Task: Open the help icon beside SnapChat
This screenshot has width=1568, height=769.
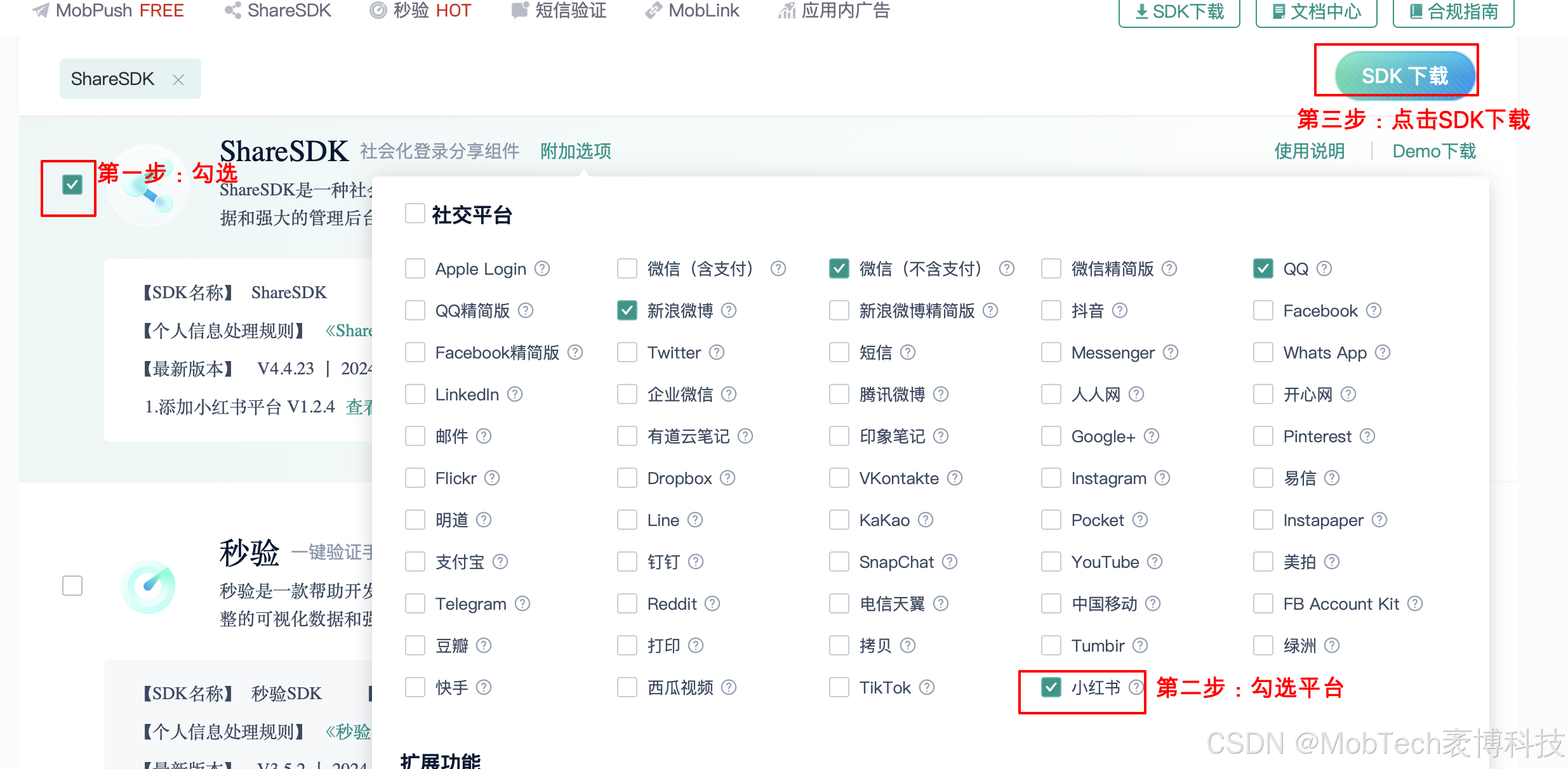Action: coord(950,562)
